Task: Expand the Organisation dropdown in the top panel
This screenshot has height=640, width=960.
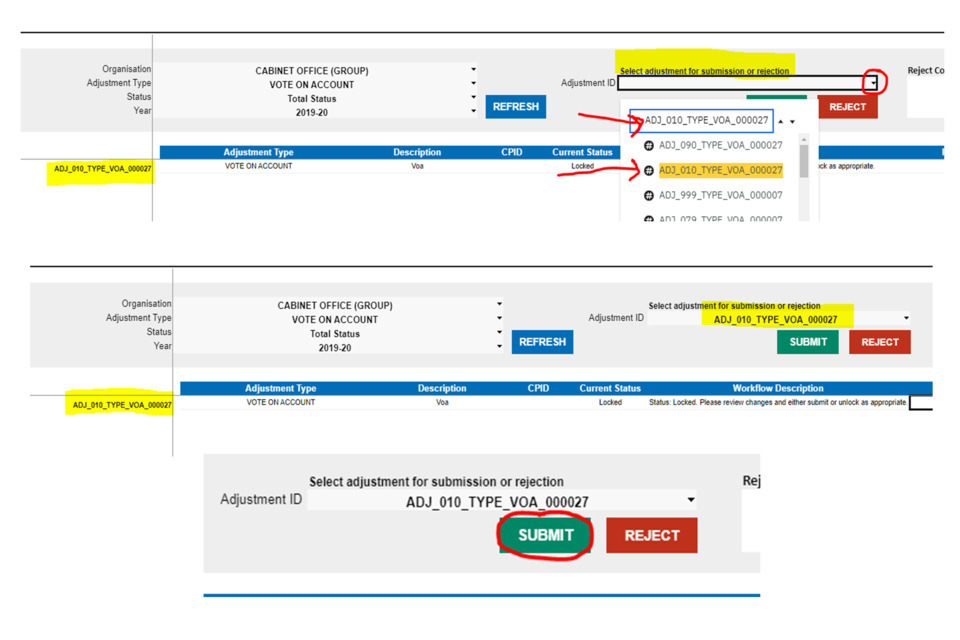Action: (x=474, y=71)
